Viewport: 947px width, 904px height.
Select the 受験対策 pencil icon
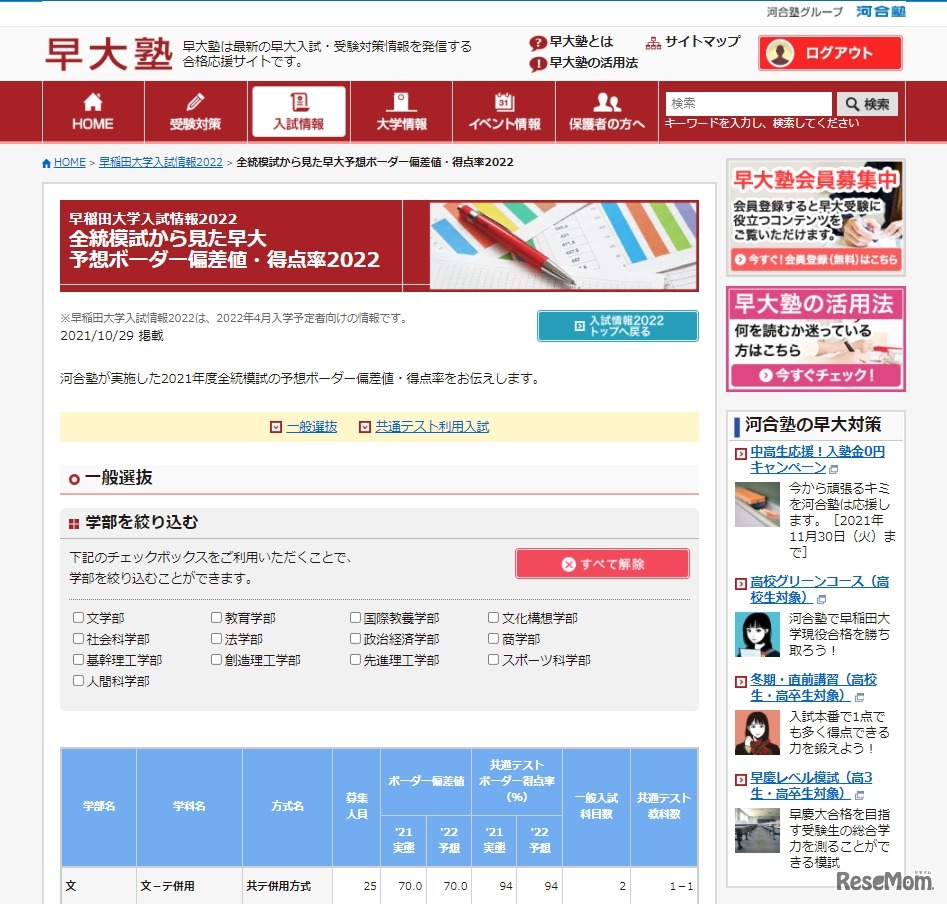click(197, 100)
